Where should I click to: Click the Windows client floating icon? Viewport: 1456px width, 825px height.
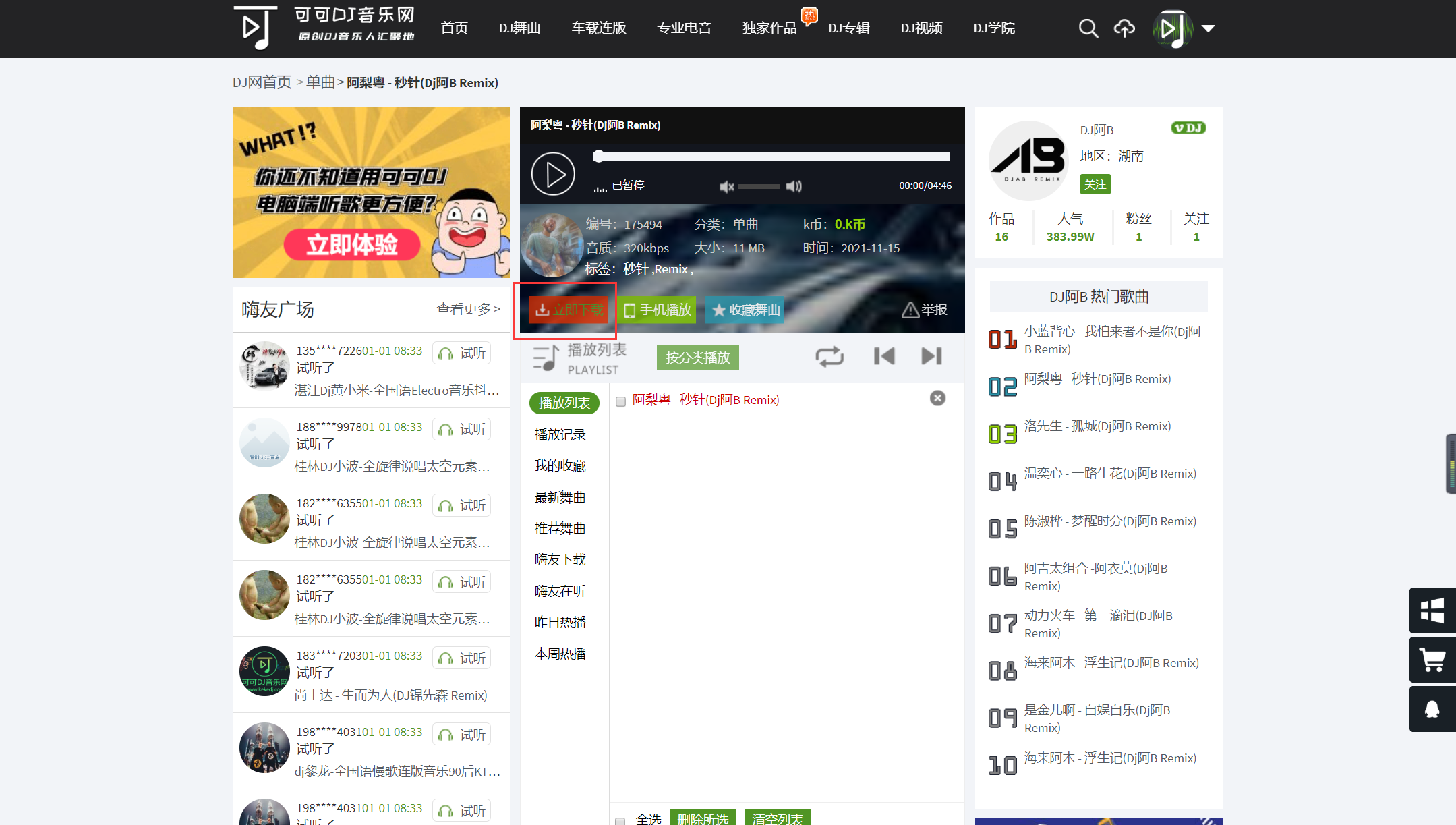pos(1432,610)
